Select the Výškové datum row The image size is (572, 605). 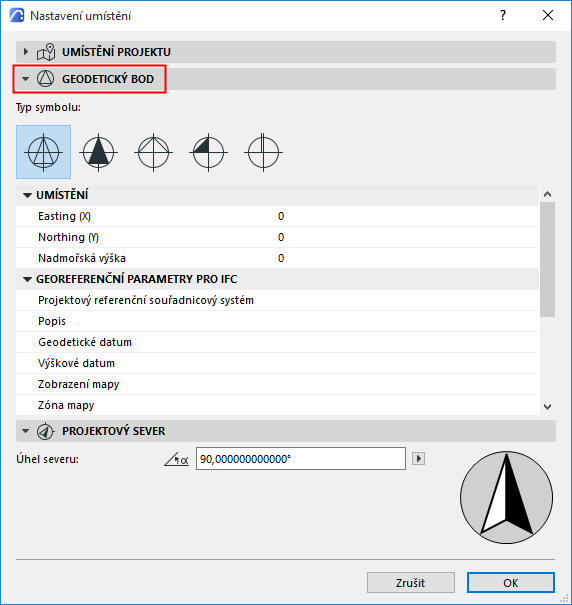click(277, 363)
